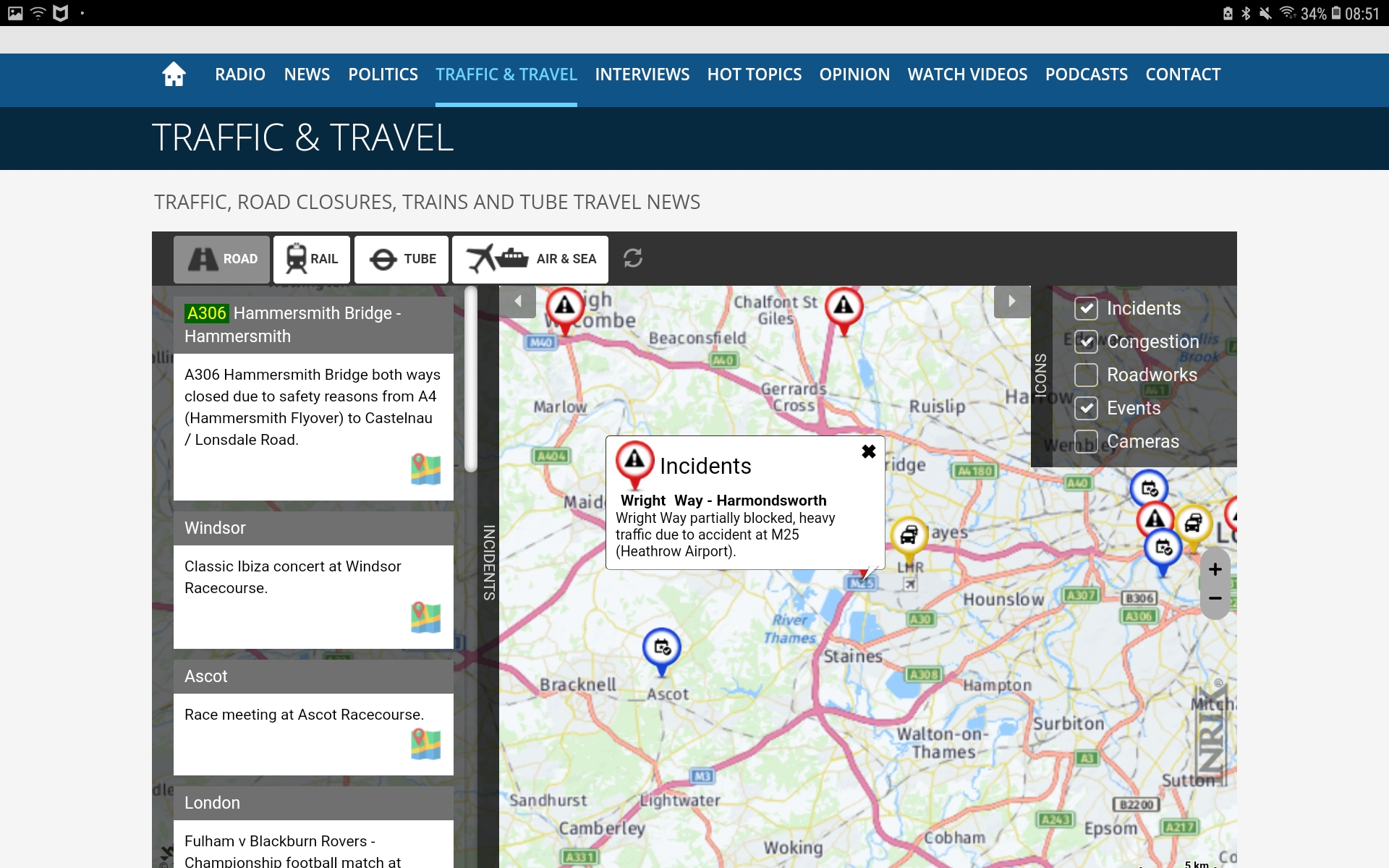This screenshot has height=868, width=1389.
Task: Close the Incidents popup
Action: point(869,451)
